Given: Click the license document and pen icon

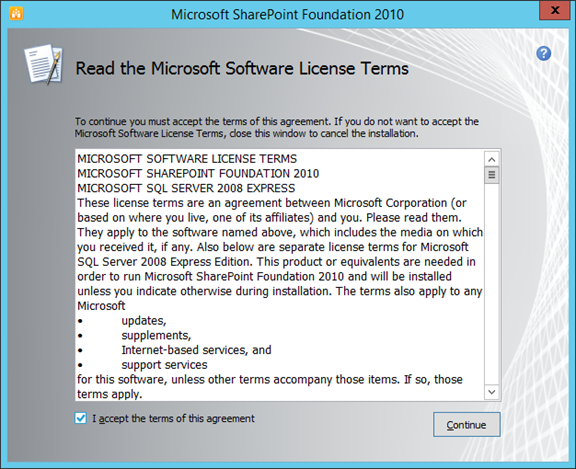Looking at the screenshot, I should click(44, 64).
